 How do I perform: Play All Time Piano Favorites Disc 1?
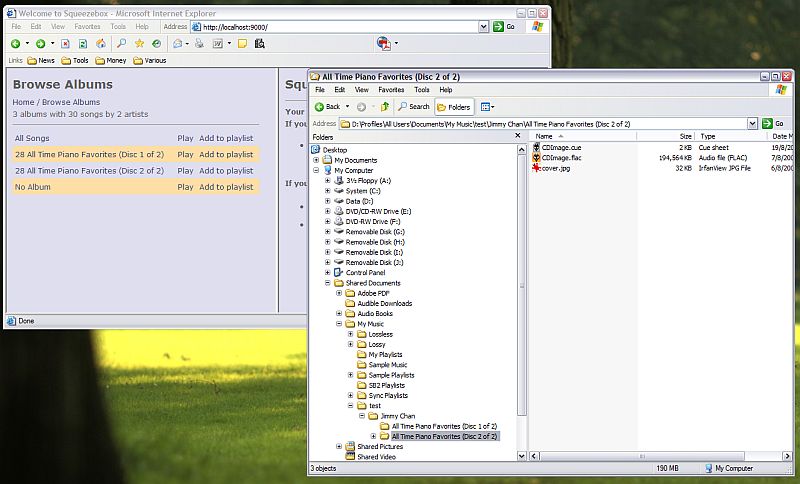(x=185, y=155)
